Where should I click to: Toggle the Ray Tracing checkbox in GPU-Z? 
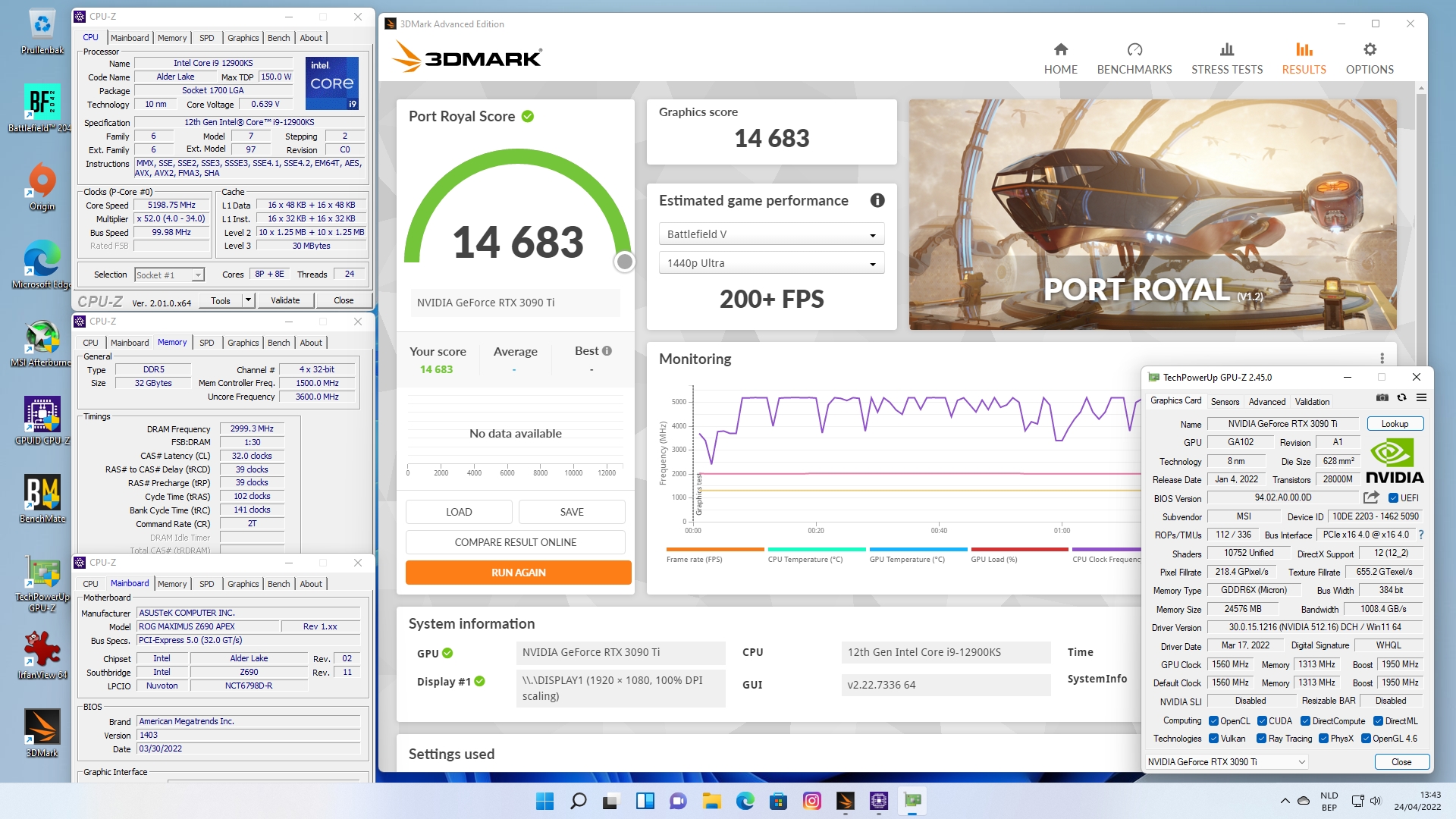pyautogui.click(x=1261, y=739)
